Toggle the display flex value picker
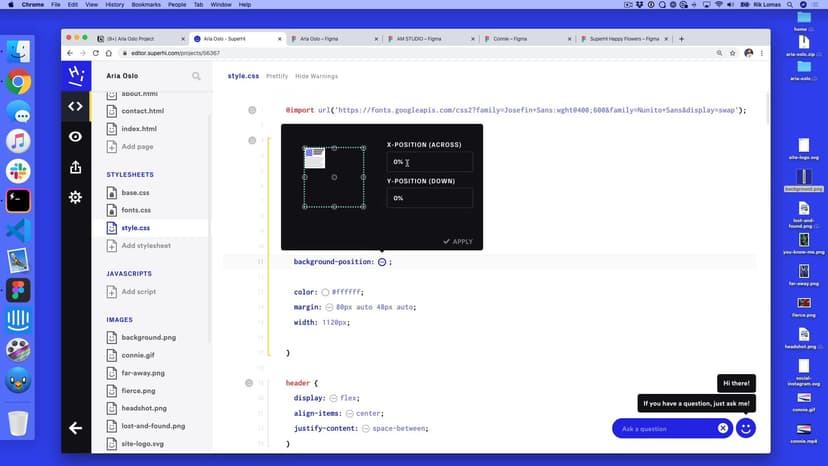 pos(333,397)
